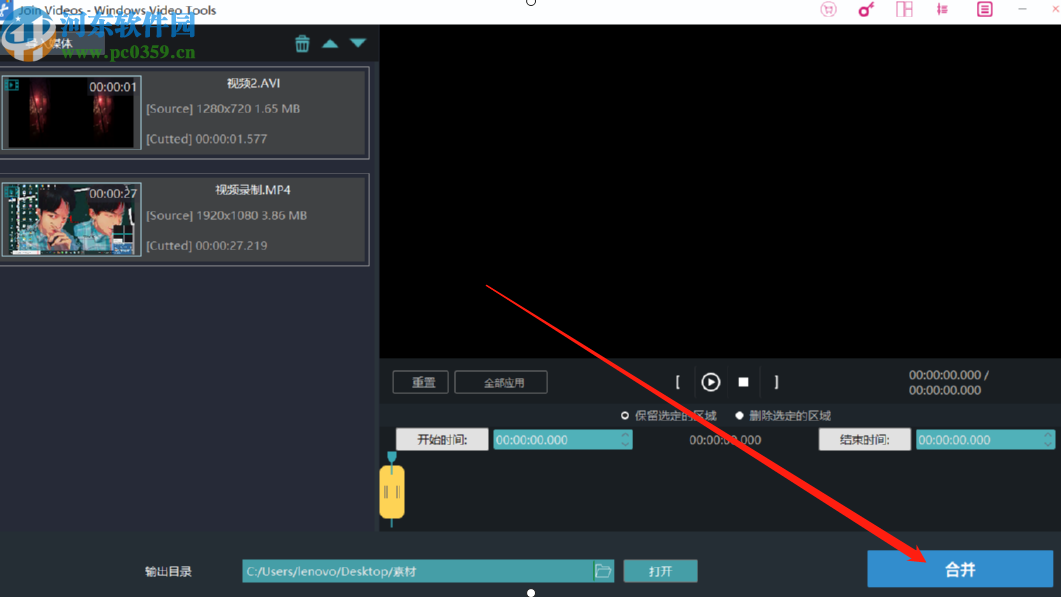1061x597 pixels.
Task: Reset trimming with the 重置 button
Action: tap(420, 381)
